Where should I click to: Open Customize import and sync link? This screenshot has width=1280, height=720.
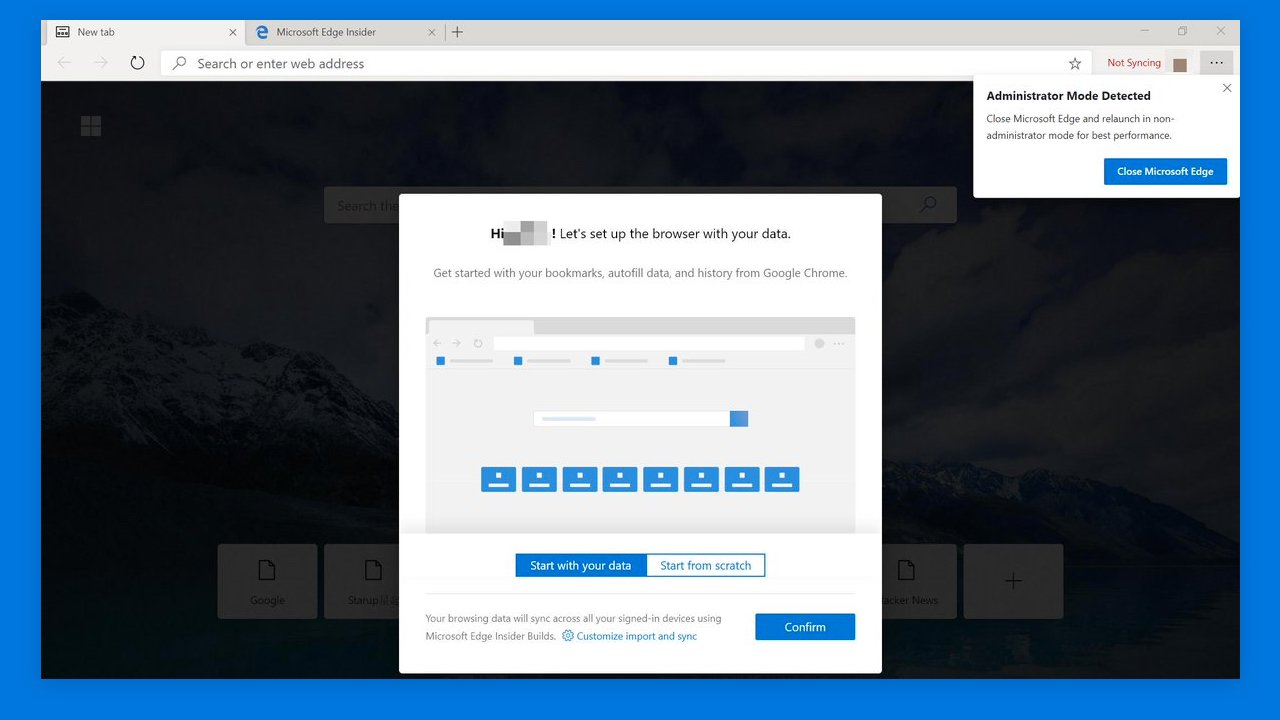[637, 636]
